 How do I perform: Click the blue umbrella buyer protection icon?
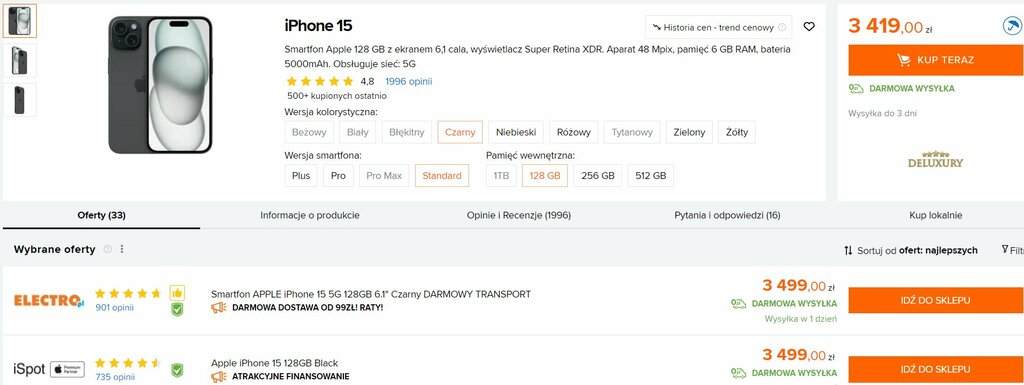point(1012,27)
